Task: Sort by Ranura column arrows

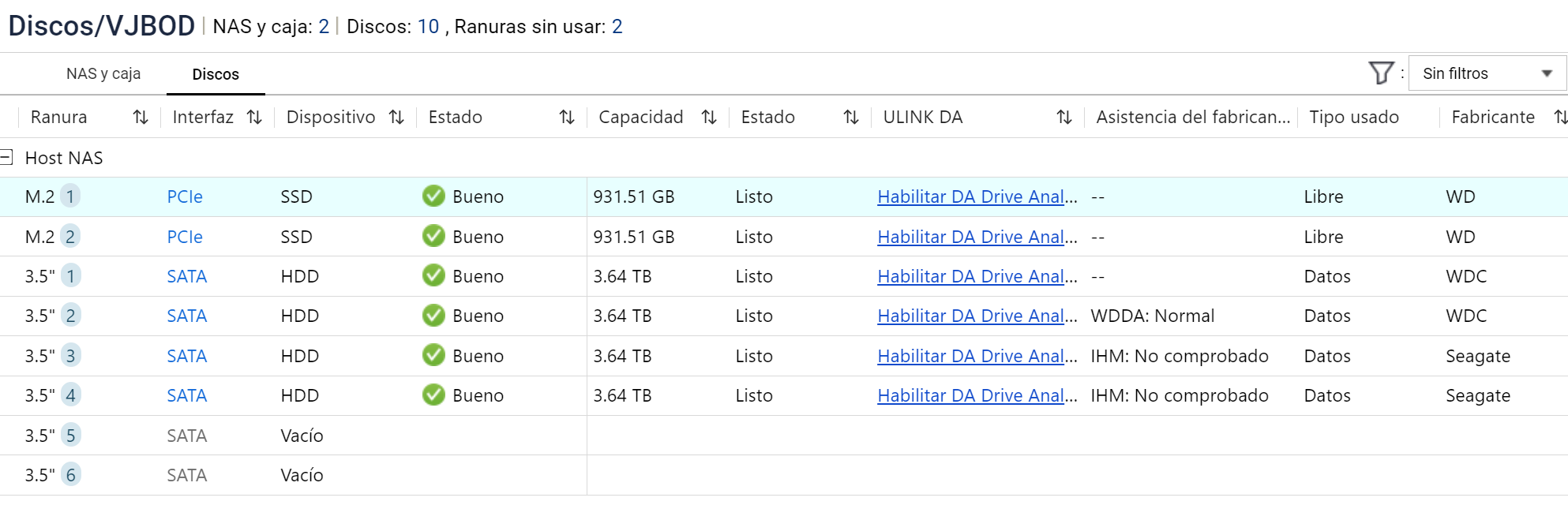Action: [x=141, y=118]
